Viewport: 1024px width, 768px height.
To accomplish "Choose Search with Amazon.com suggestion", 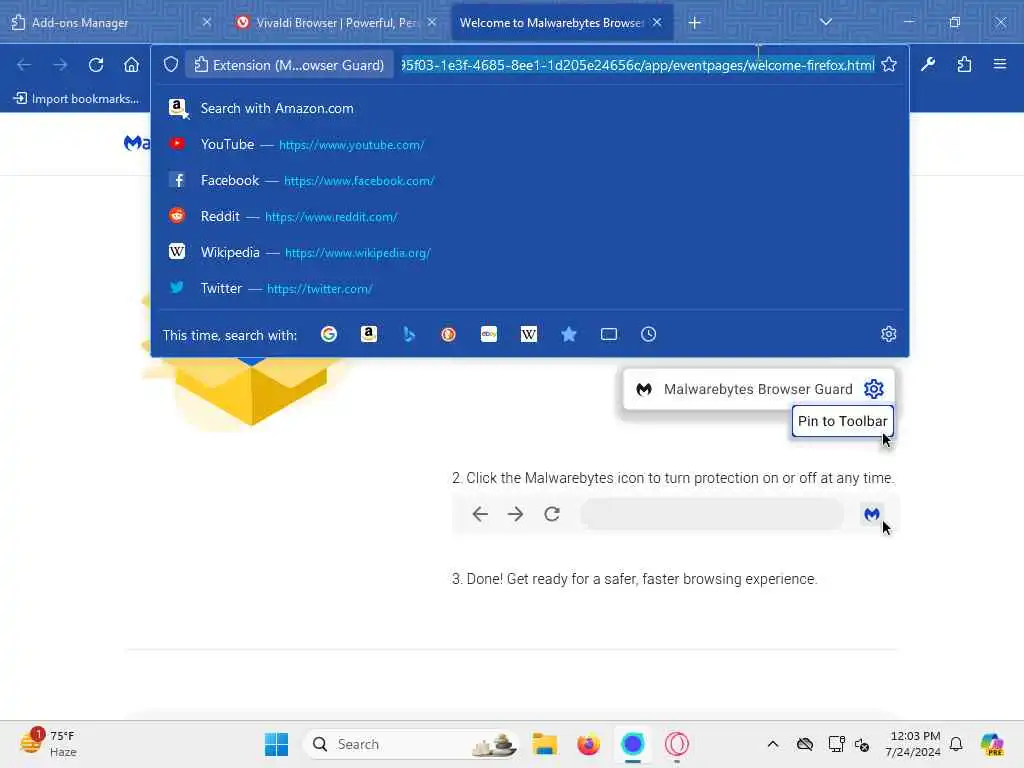I will pos(530,108).
